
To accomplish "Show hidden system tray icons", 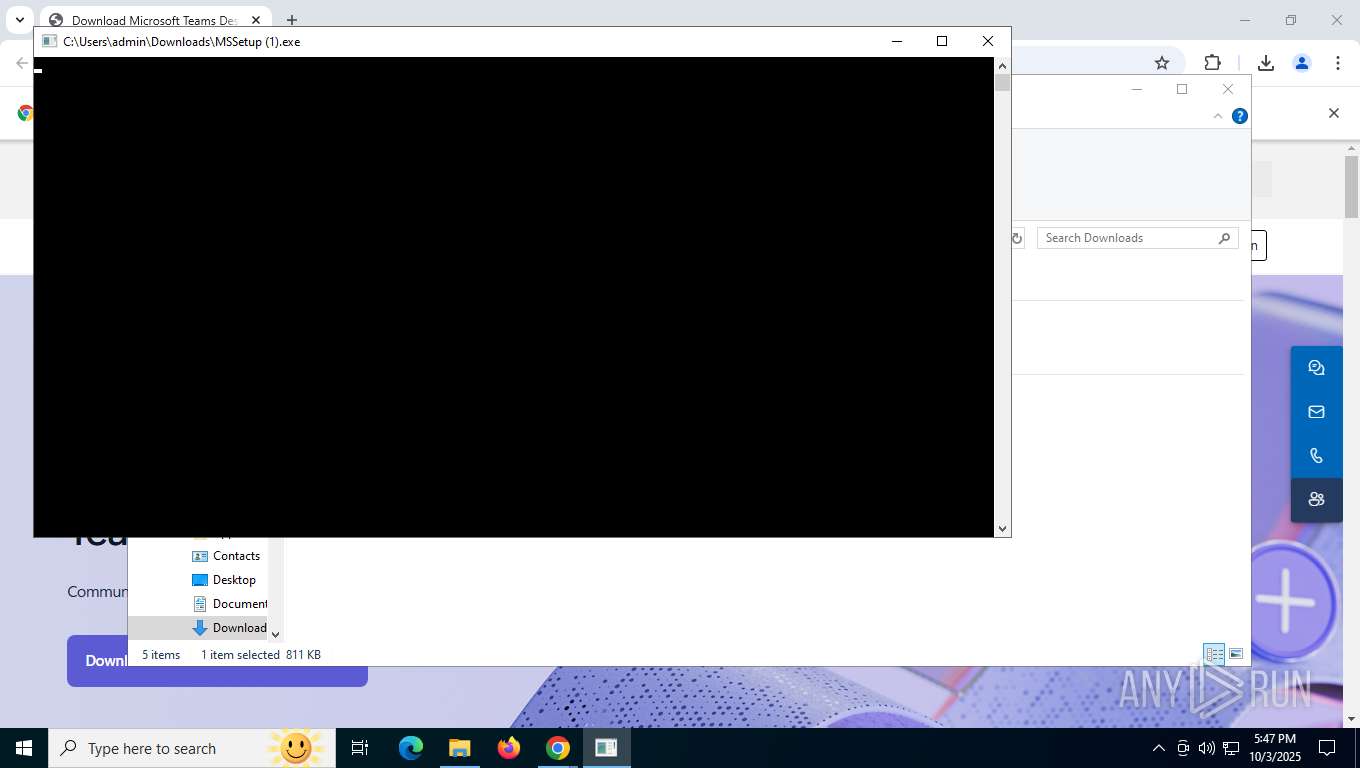I will point(1158,748).
